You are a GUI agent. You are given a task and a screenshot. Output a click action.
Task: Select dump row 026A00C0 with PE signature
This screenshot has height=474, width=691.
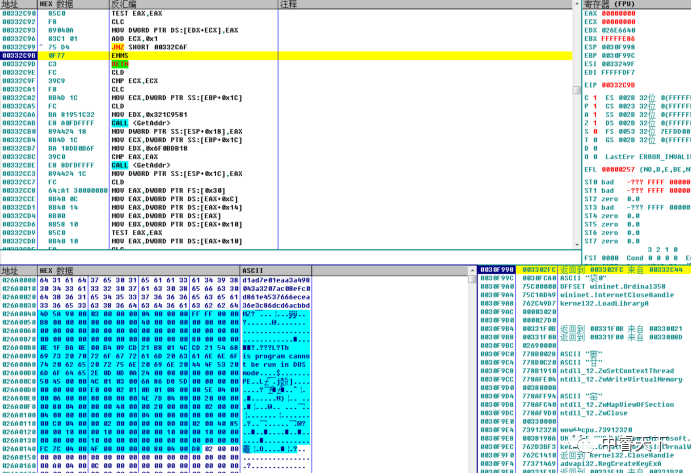pyautogui.click(x=156, y=381)
